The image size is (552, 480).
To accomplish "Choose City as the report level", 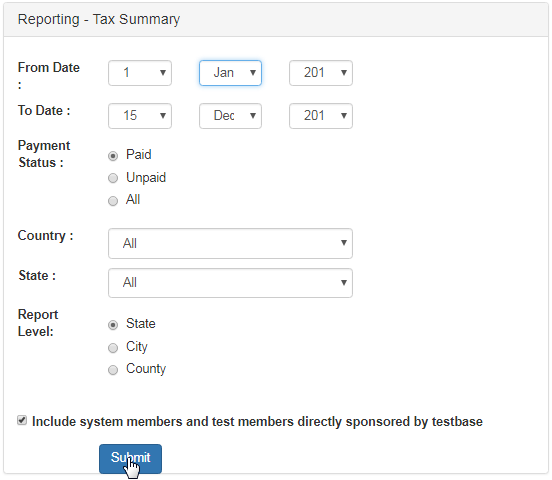I will pyautogui.click(x=113, y=348).
